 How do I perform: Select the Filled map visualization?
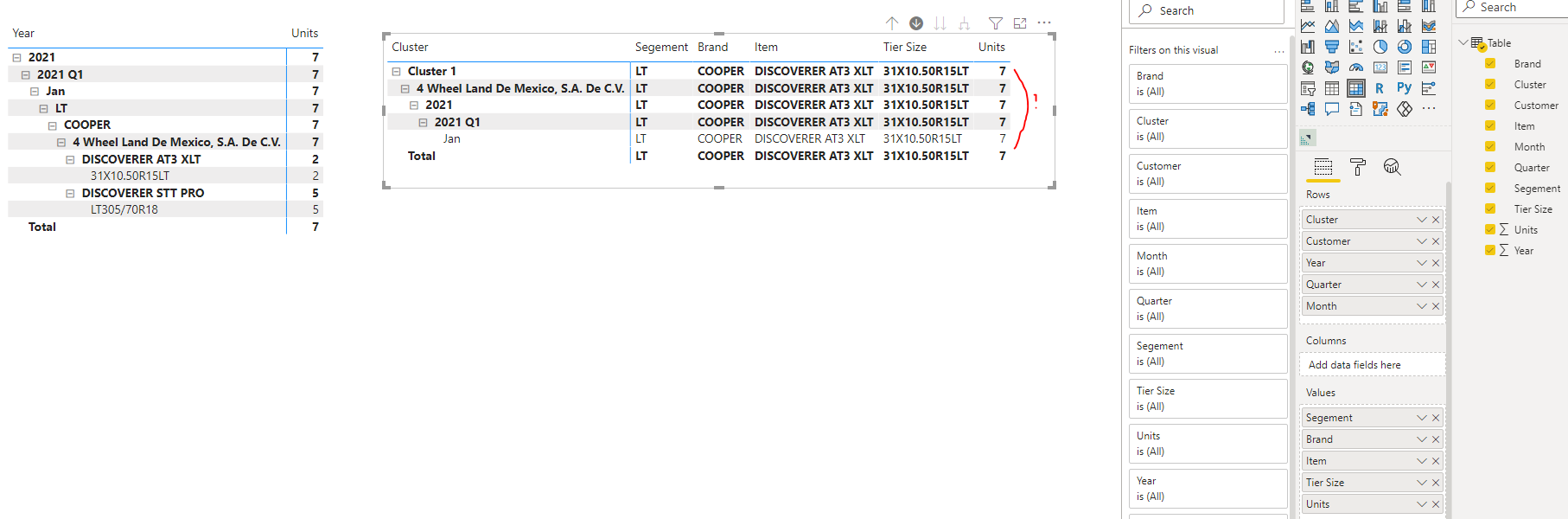point(1332,67)
